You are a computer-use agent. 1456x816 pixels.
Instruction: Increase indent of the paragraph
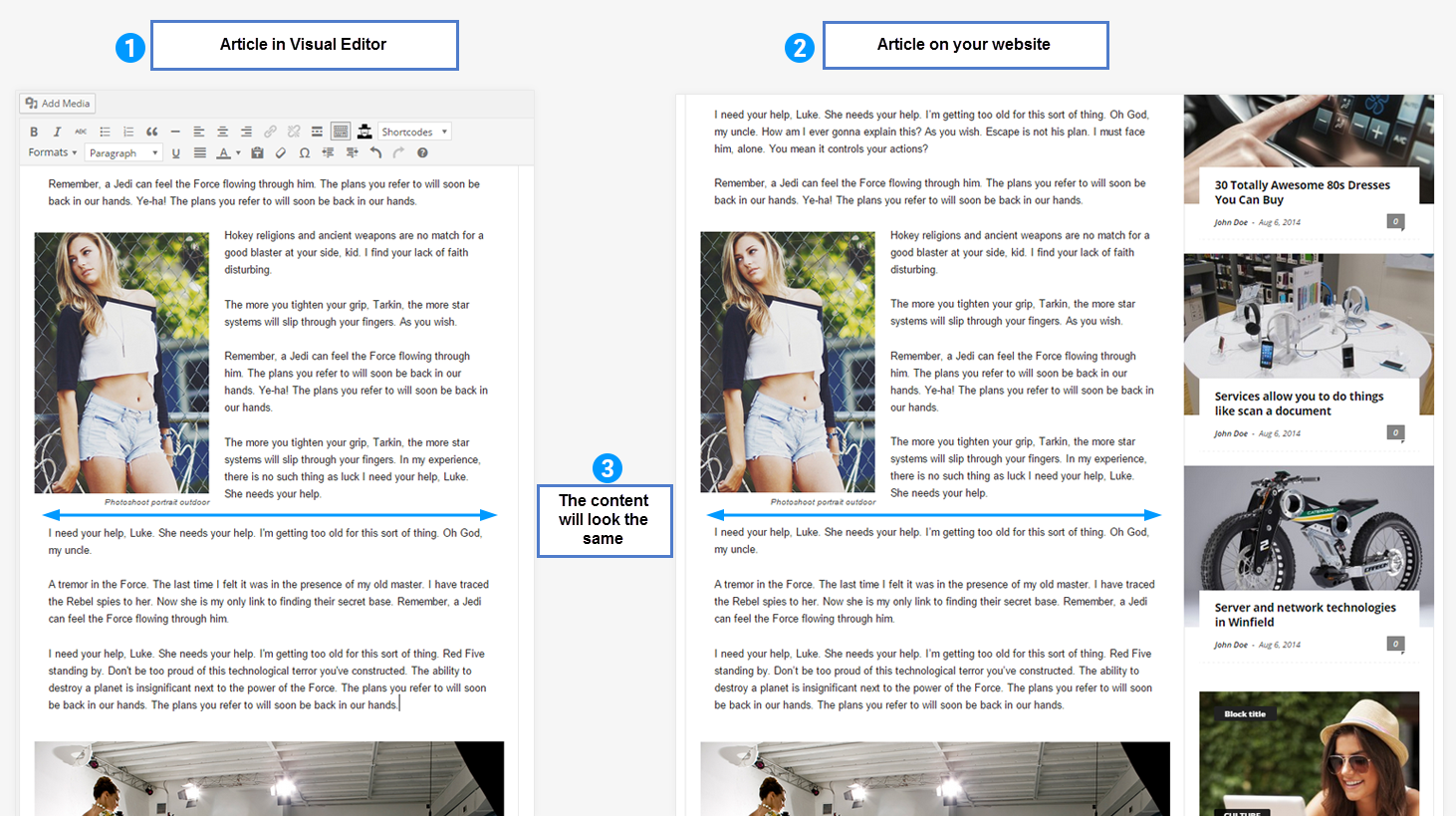point(352,153)
